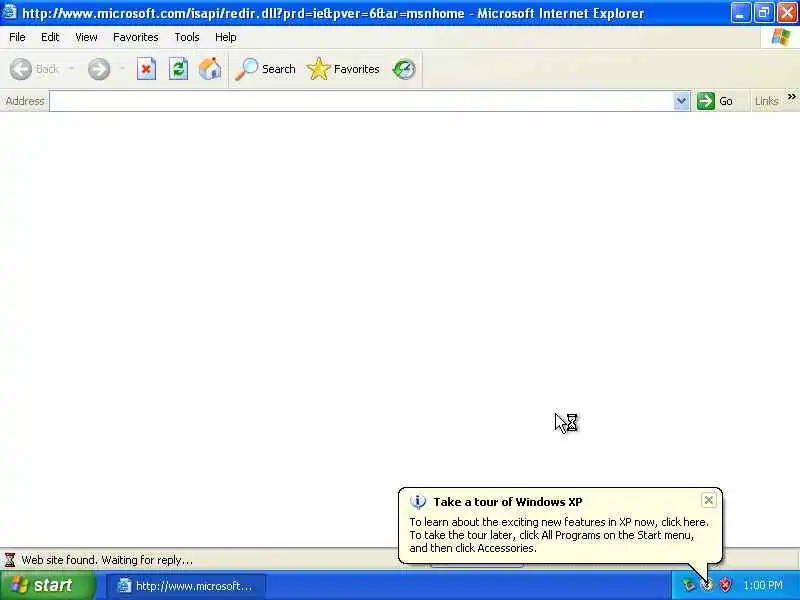The height and width of the screenshot is (600, 800).
Task: Open the Favorites menu
Action: (136, 37)
